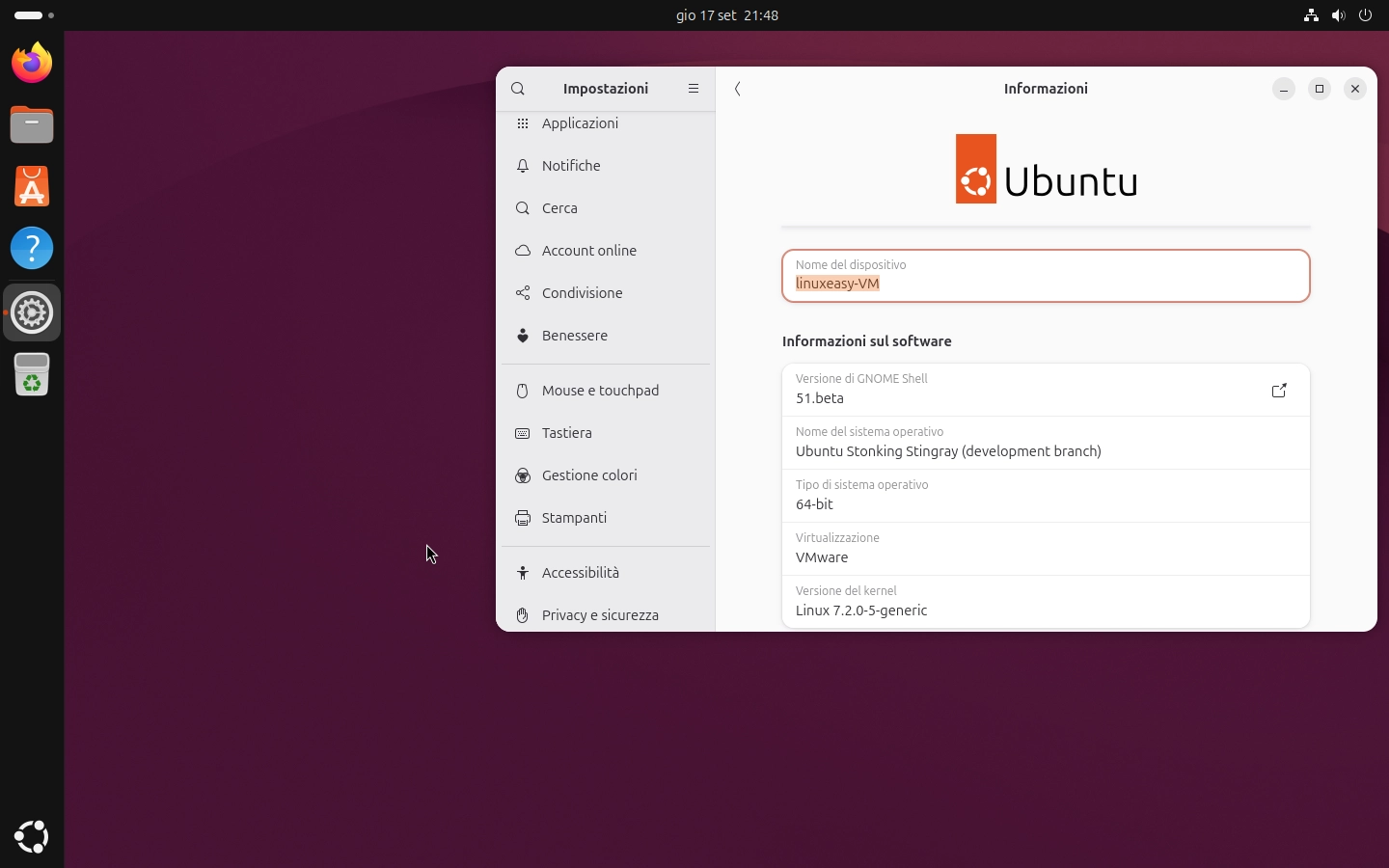This screenshot has height=868, width=1389.
Task: Select Gestione colori in the sidebar
Action: (x=606, y=475)
